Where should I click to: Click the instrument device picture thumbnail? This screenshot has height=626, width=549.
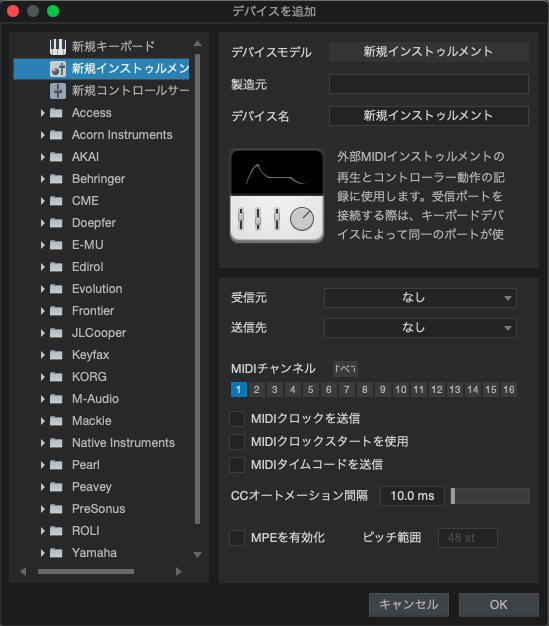[277, 196]
